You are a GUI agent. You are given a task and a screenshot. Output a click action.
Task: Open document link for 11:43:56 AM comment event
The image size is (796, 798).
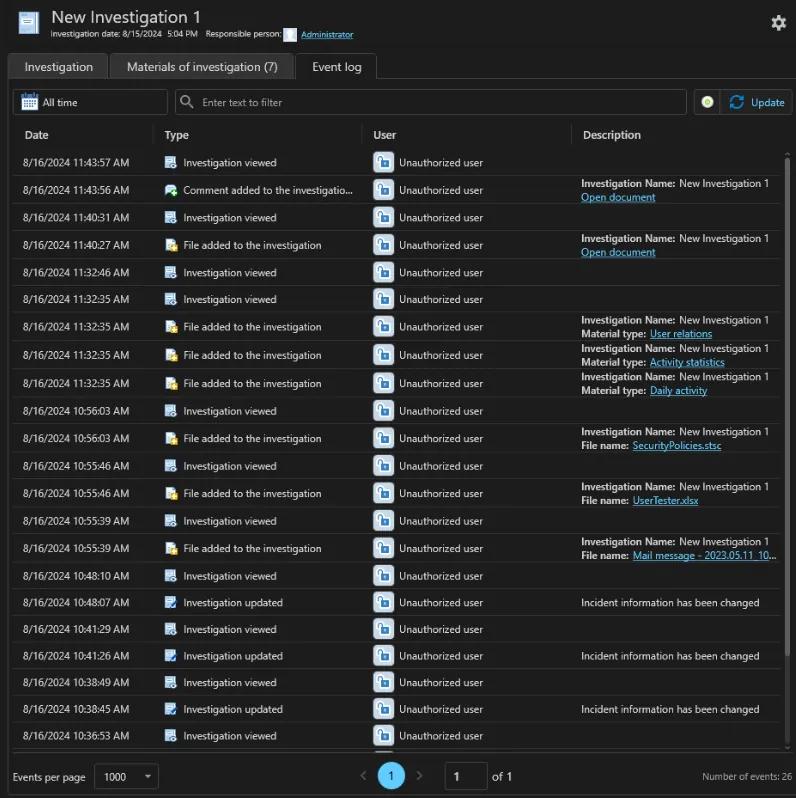618,197
